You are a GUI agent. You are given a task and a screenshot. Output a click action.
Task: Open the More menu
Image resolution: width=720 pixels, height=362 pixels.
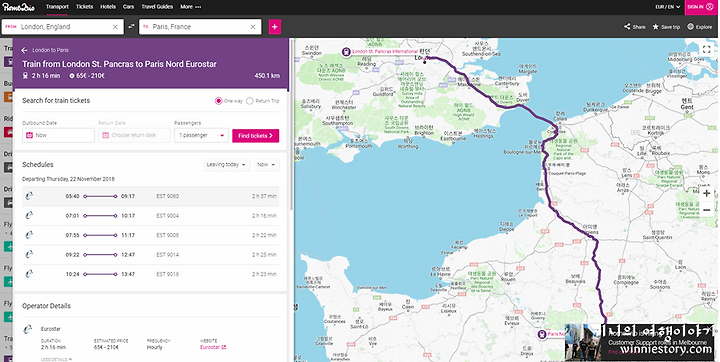click(x=190, y=7)
